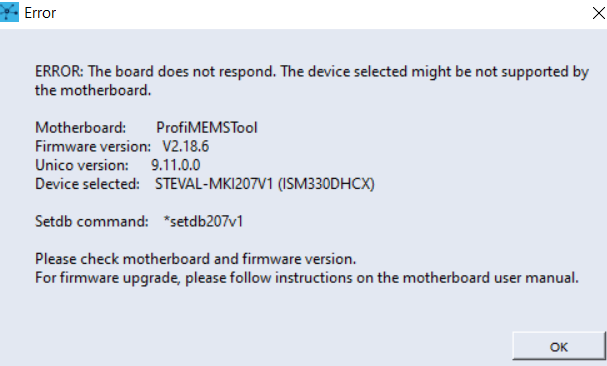Click the Unico app icon in title bar

[x=9, y=12]
